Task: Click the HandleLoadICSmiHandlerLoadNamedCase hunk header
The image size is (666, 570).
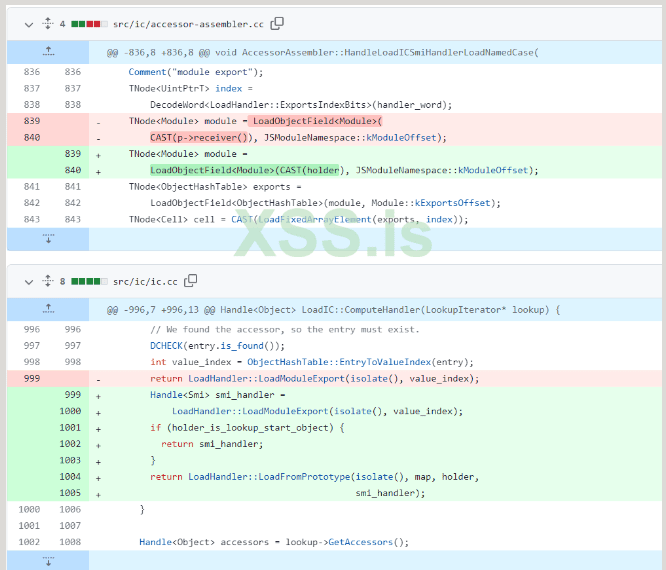Action: tap(322, 52)
